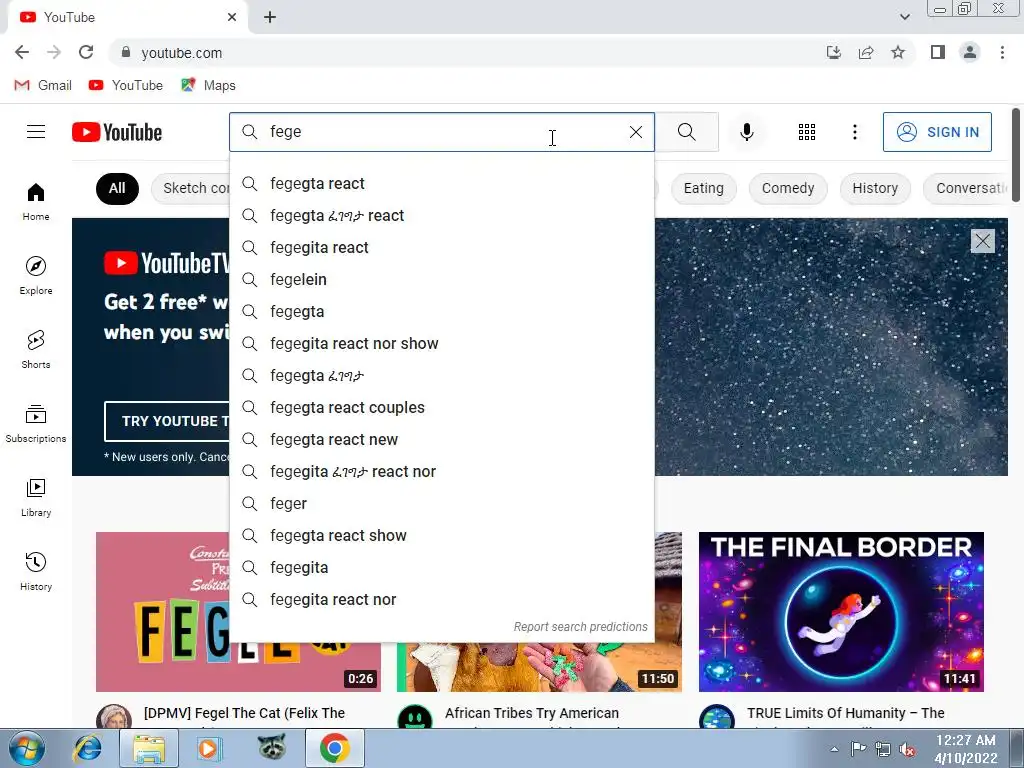Select the History filter chip
Screen dimensions: 1024x768
[874, 189]
